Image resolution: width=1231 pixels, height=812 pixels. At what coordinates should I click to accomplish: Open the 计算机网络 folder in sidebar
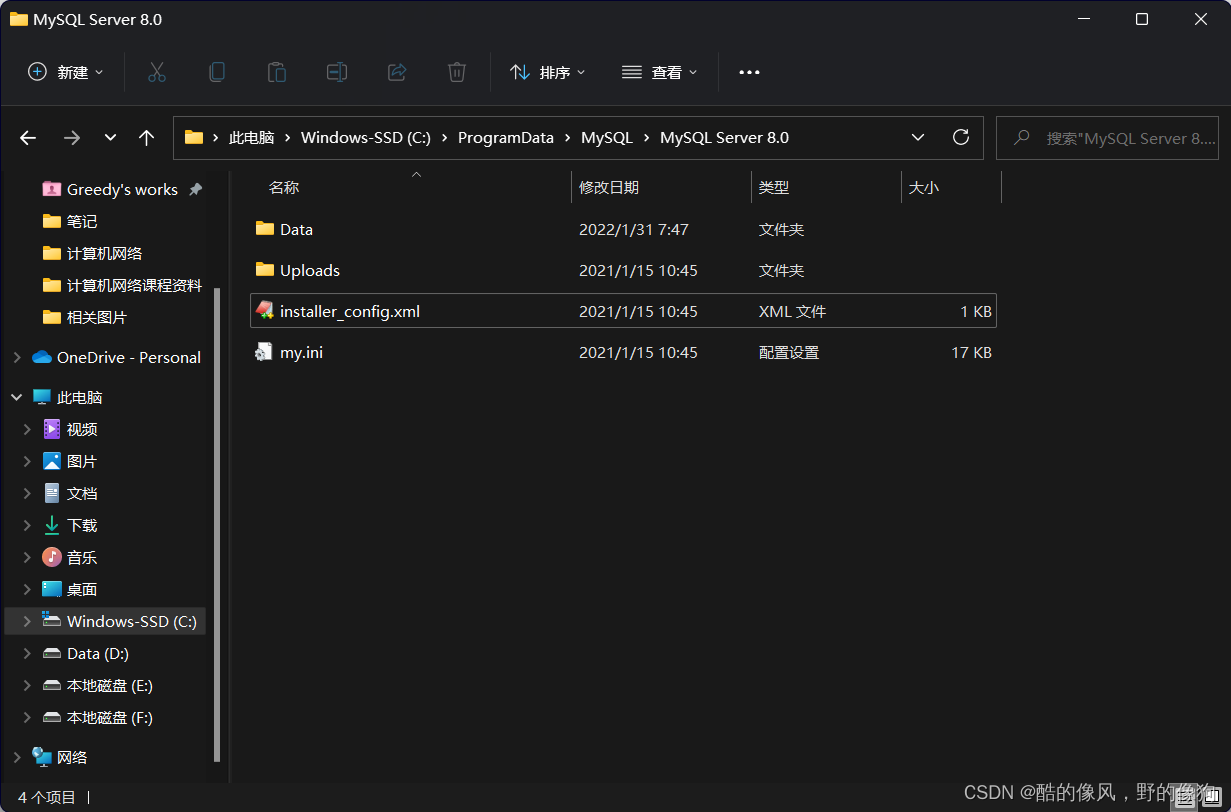(x=93, y=253)
